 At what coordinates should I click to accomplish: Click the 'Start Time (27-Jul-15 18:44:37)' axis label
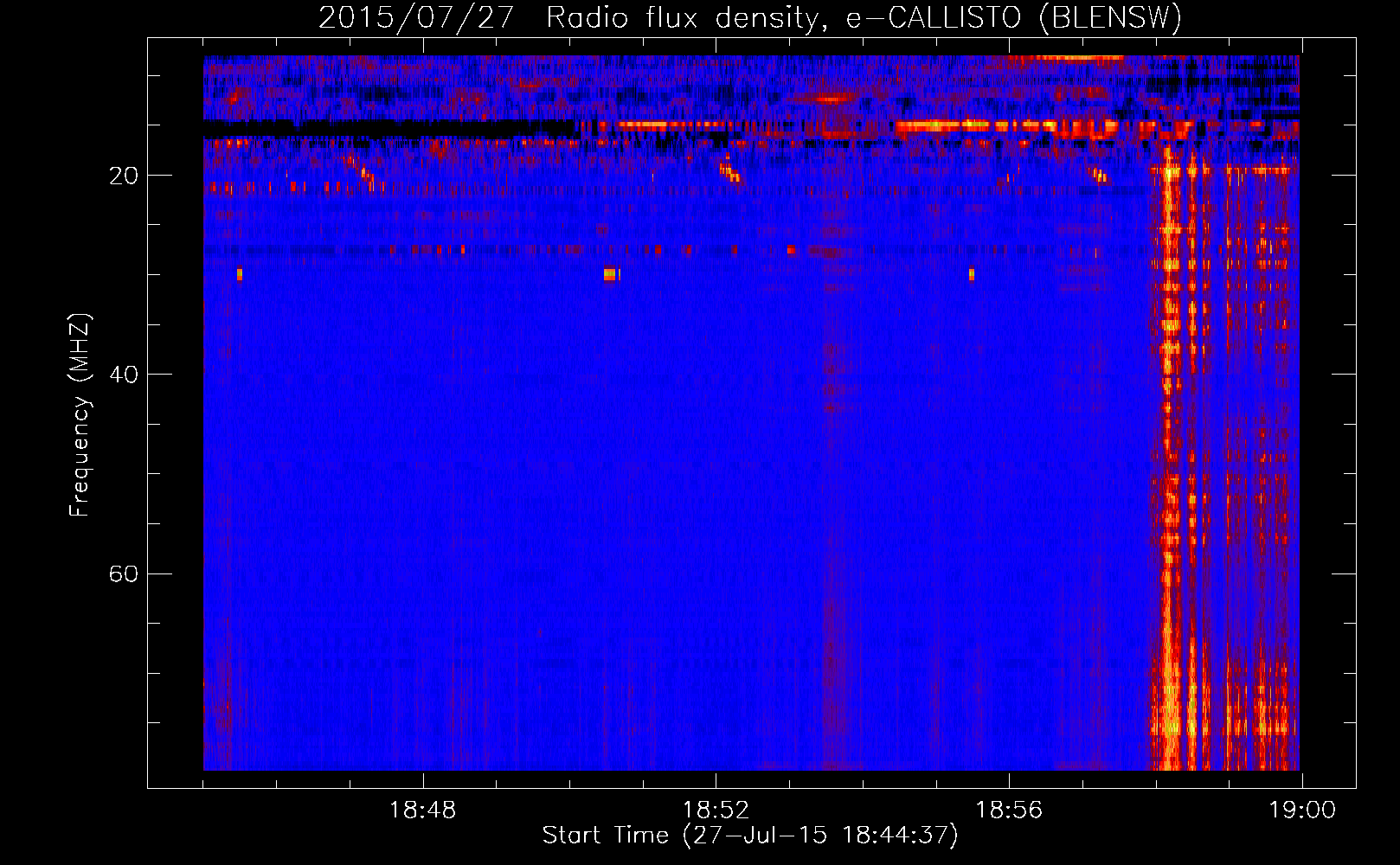pos(750,836)
